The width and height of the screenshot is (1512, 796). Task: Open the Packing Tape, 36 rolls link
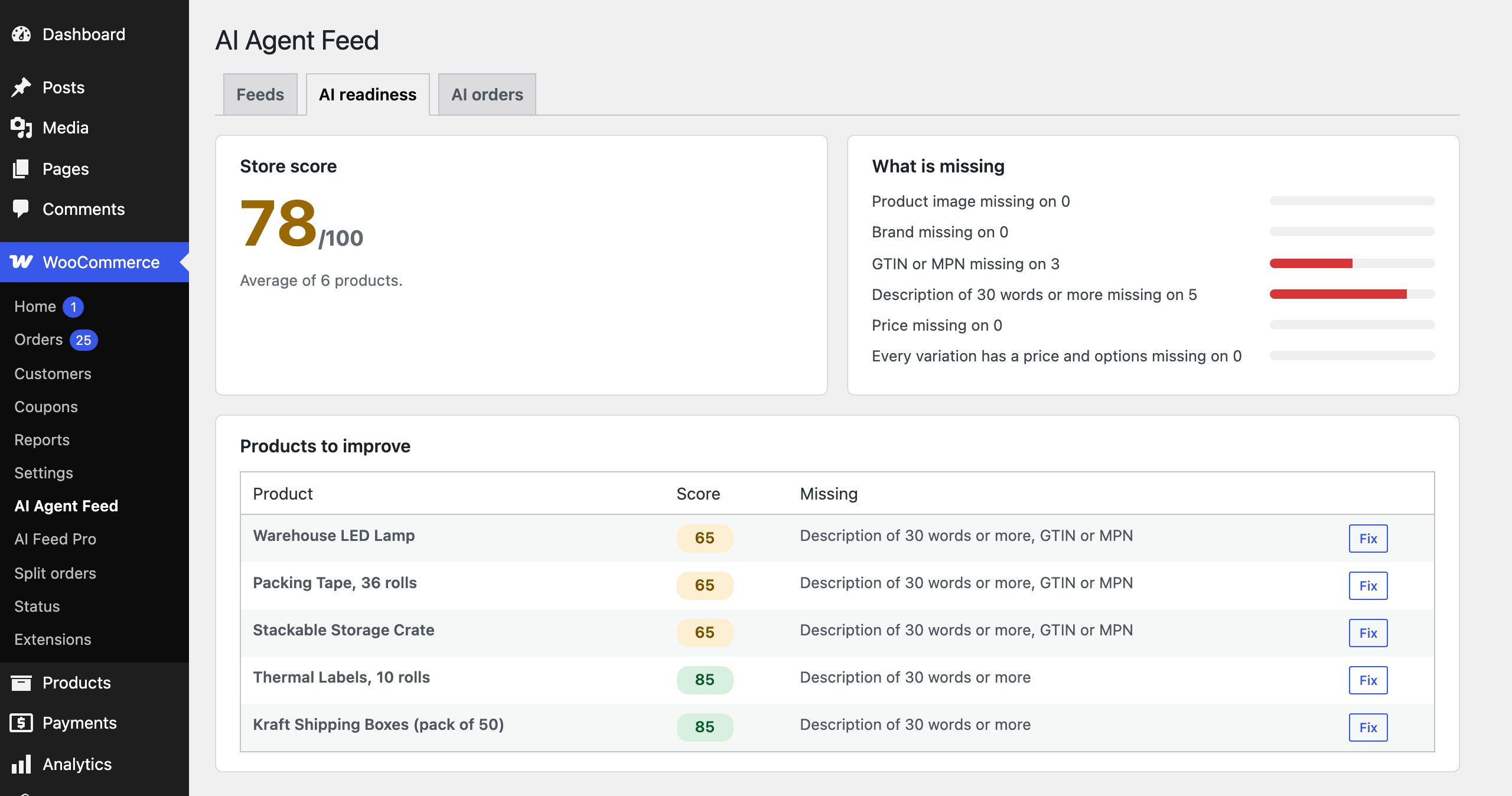pos(335,583)
